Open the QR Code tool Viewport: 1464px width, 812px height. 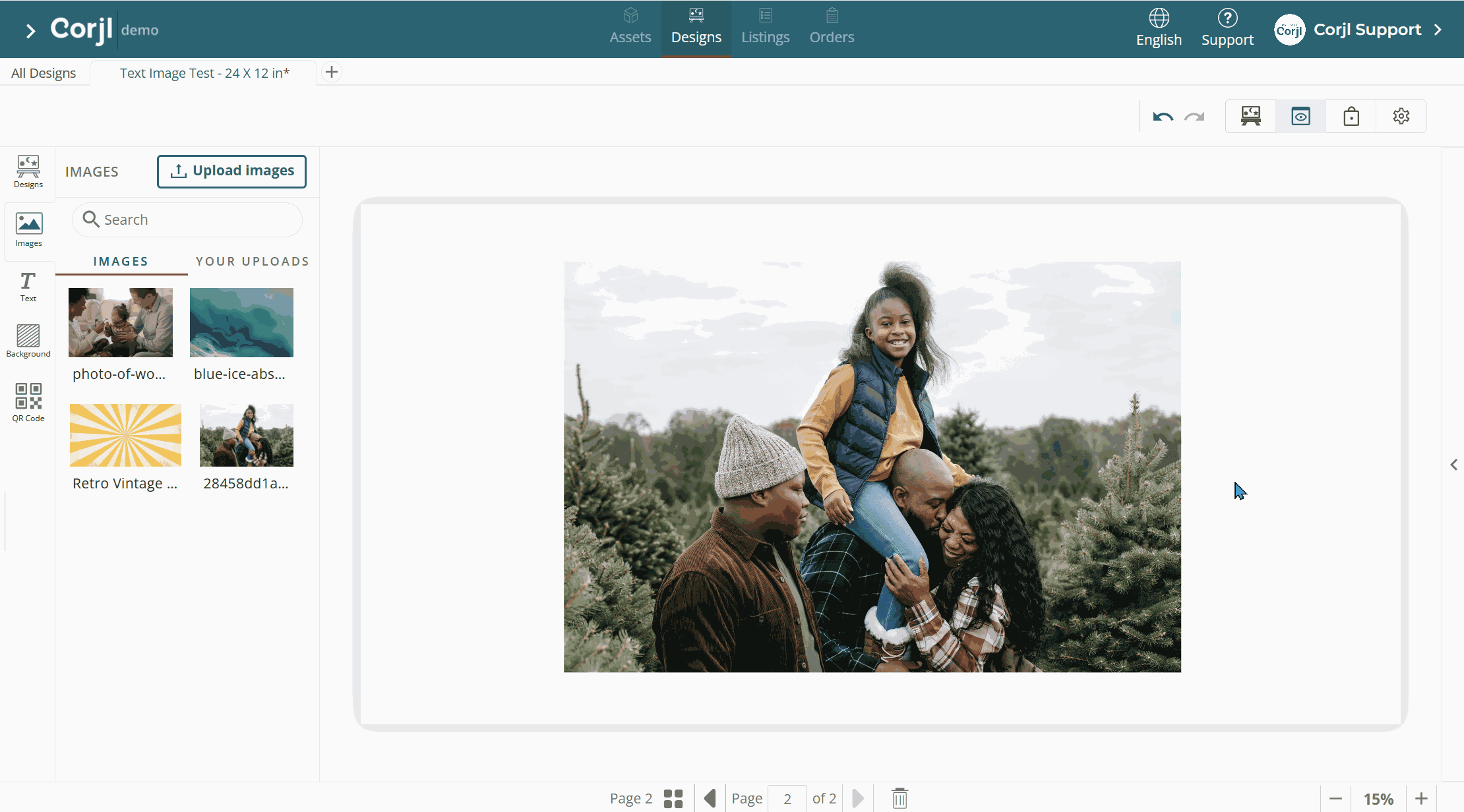coord(28,402)
